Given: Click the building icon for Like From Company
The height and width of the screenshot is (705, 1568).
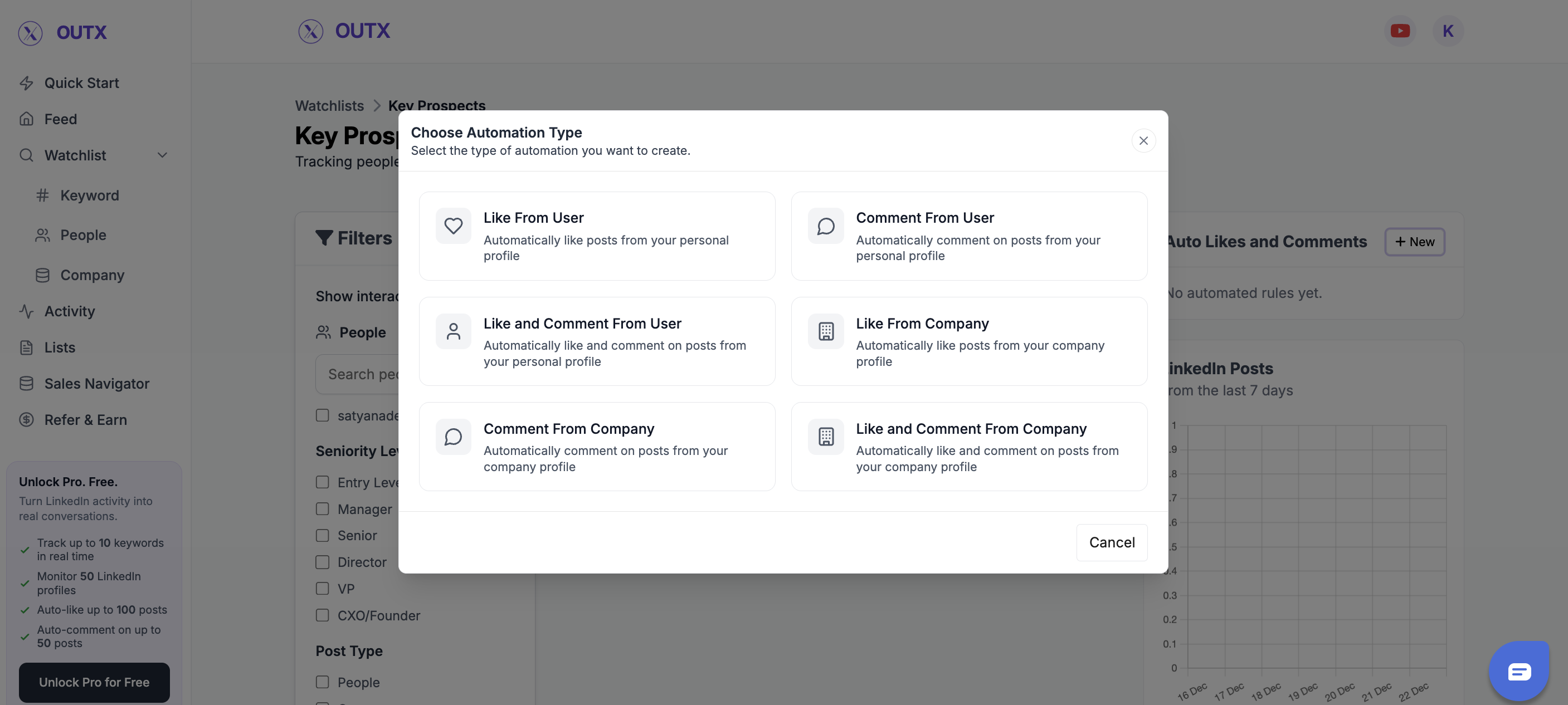Looking at the screenshot, I should (825, 331).
